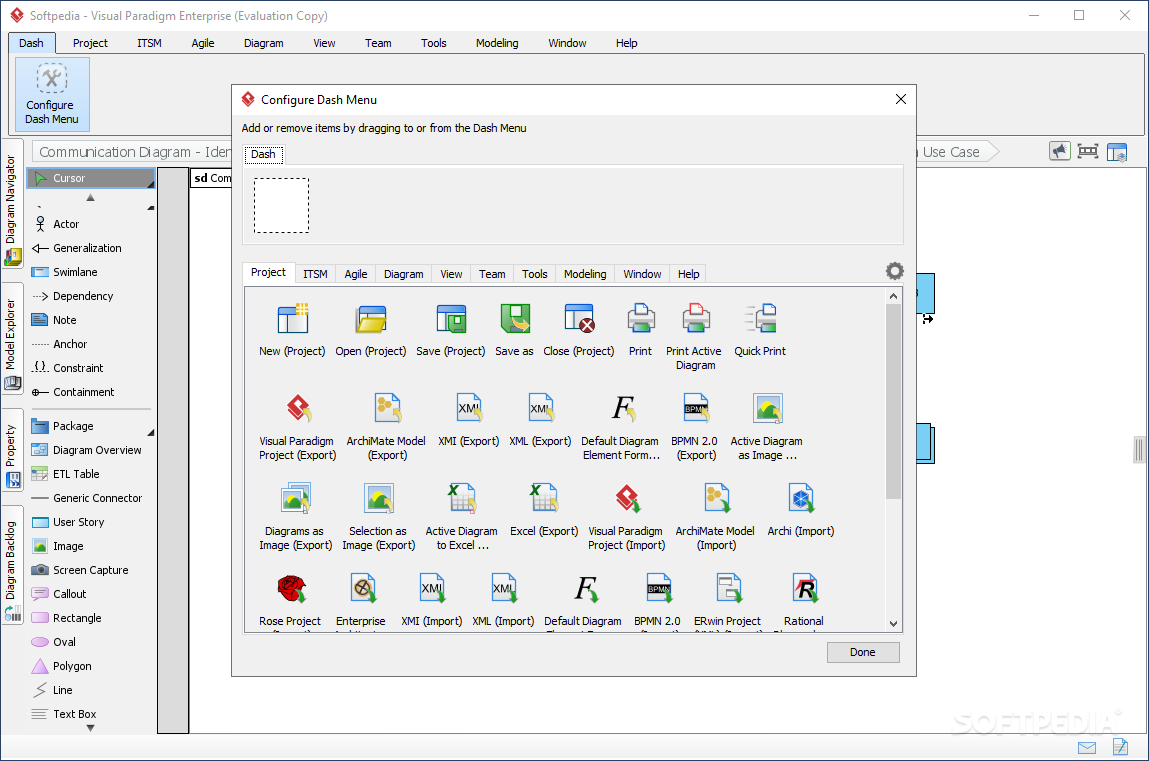
Task: Select the Excel (Export) icon
Action: pyautogui.click(x=544, y=499)
